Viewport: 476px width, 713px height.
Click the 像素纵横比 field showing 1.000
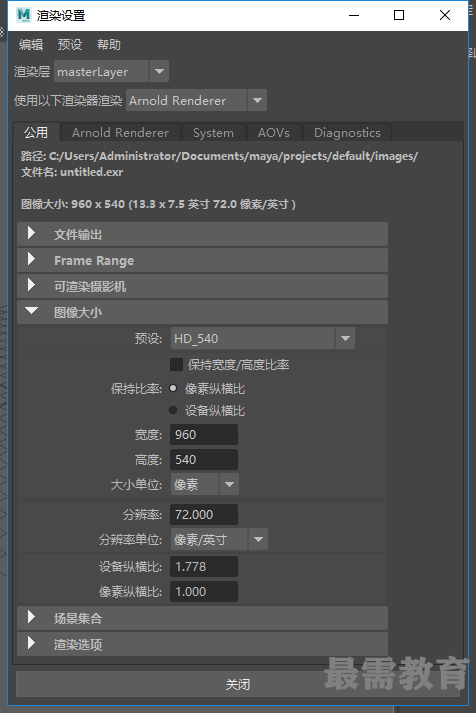(x=204, y=591)
